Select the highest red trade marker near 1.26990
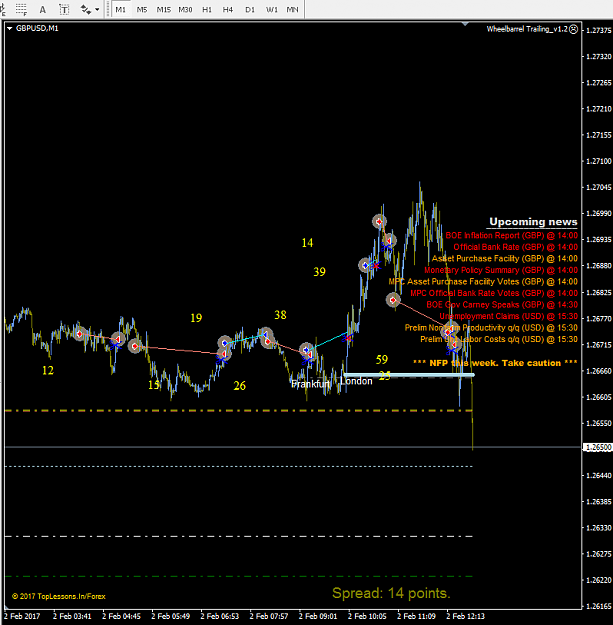Screen dimensions: 613x625 (x=379, y=221)
